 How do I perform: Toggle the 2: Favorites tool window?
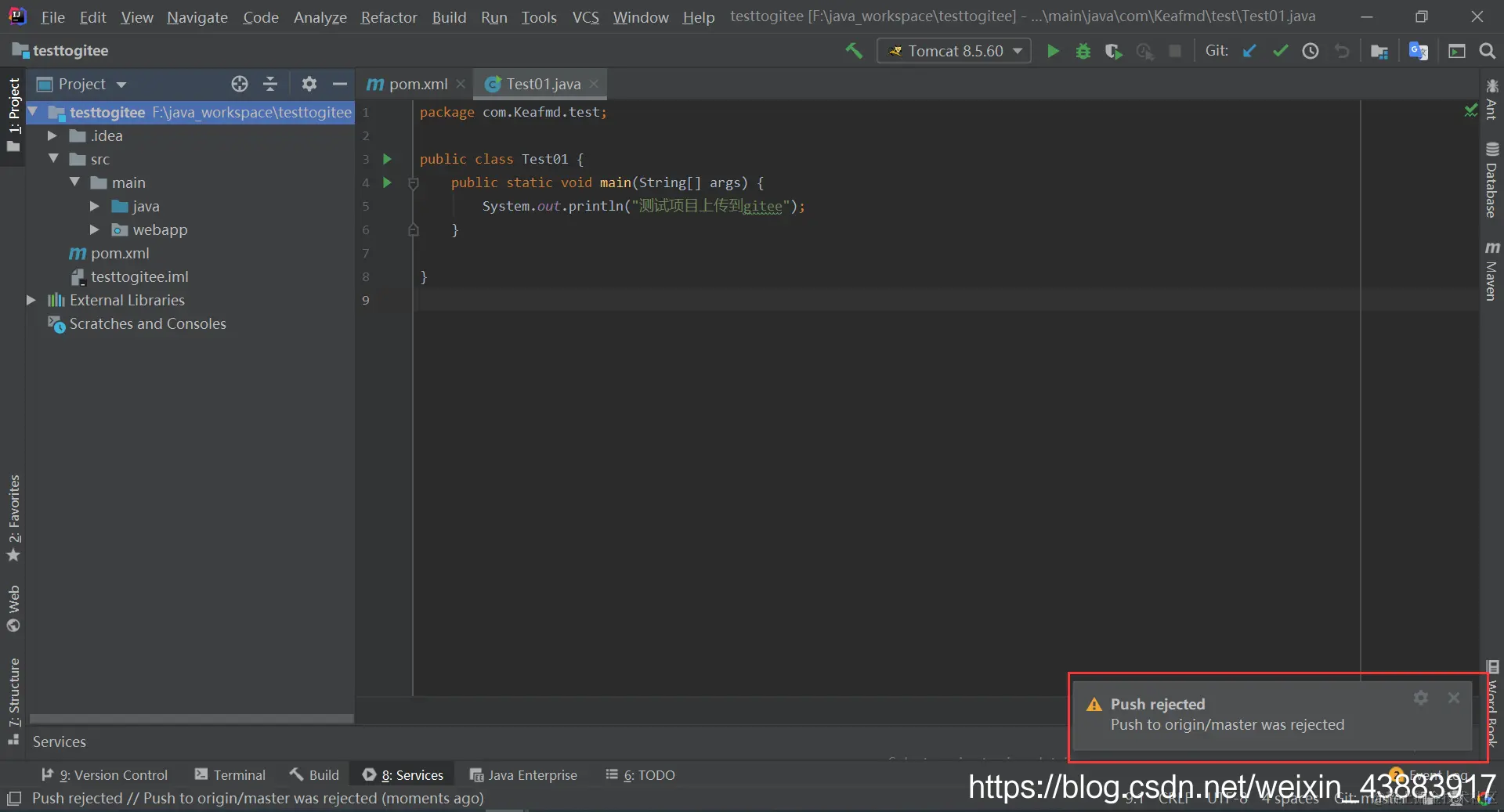13,518
